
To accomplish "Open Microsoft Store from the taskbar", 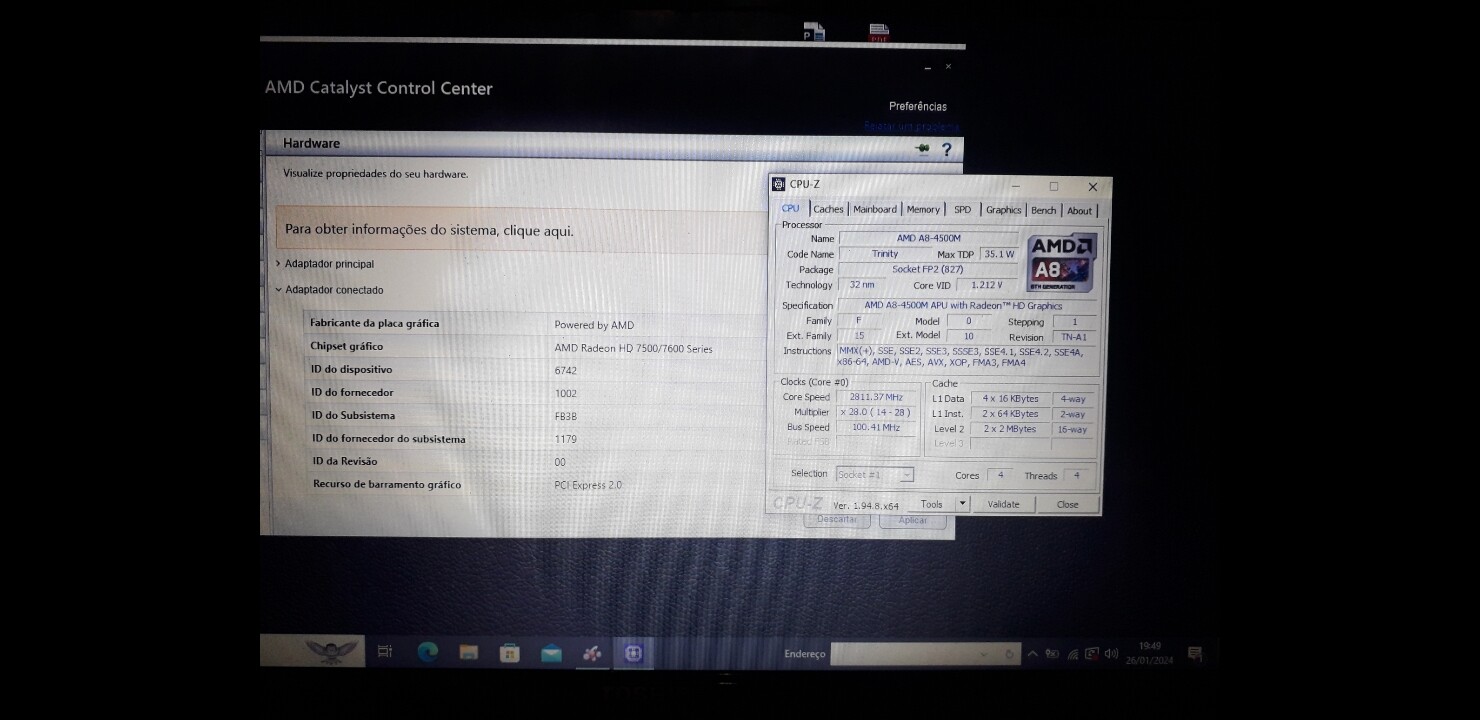I will (x=510, y=653).
